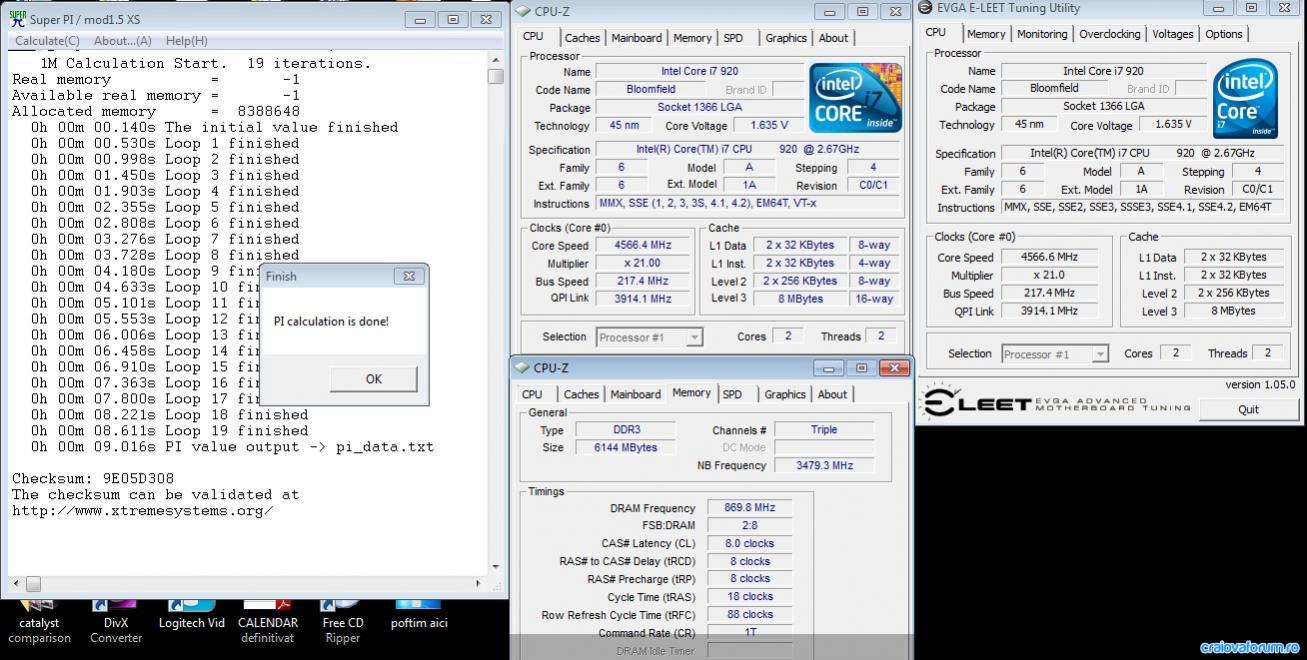Viewport: 1307px width, 660px height.
Task: Click memory Size 6144 MBytes field
Action: (x=628, y=448)
